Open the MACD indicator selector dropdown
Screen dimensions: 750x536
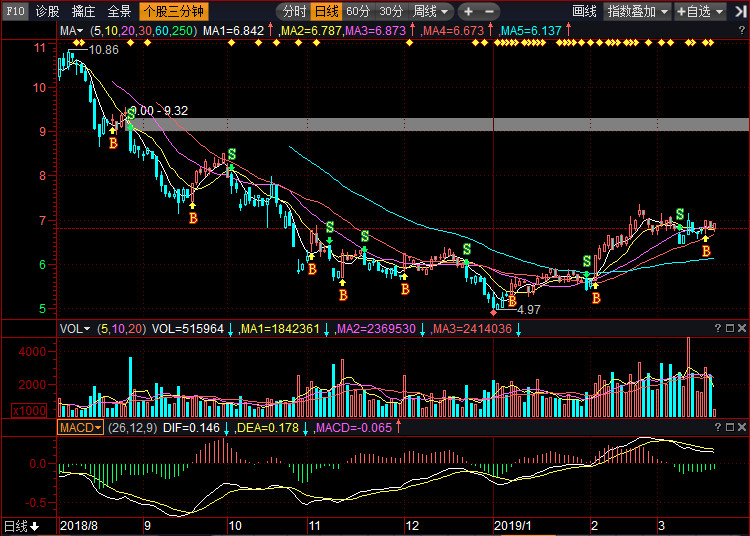tap(80, 427)
